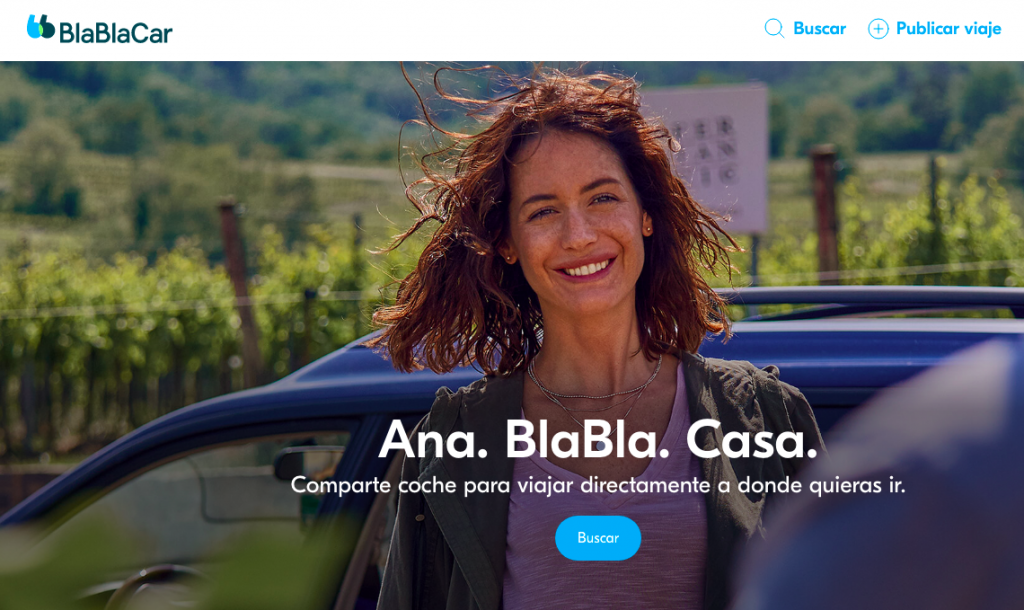Open the Buscar link in header

(819, 28)
